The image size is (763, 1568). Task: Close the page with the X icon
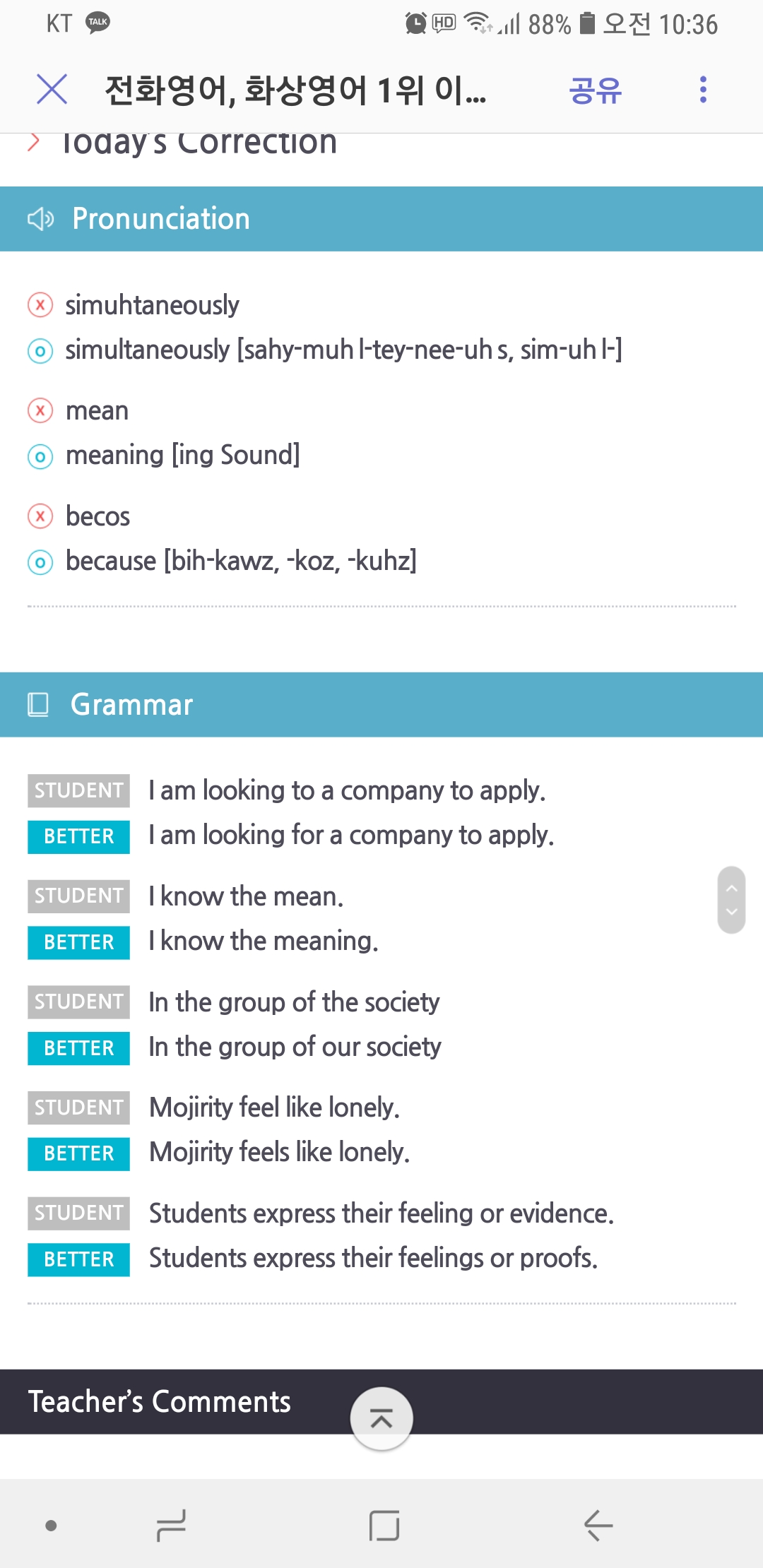pos(52,90)
